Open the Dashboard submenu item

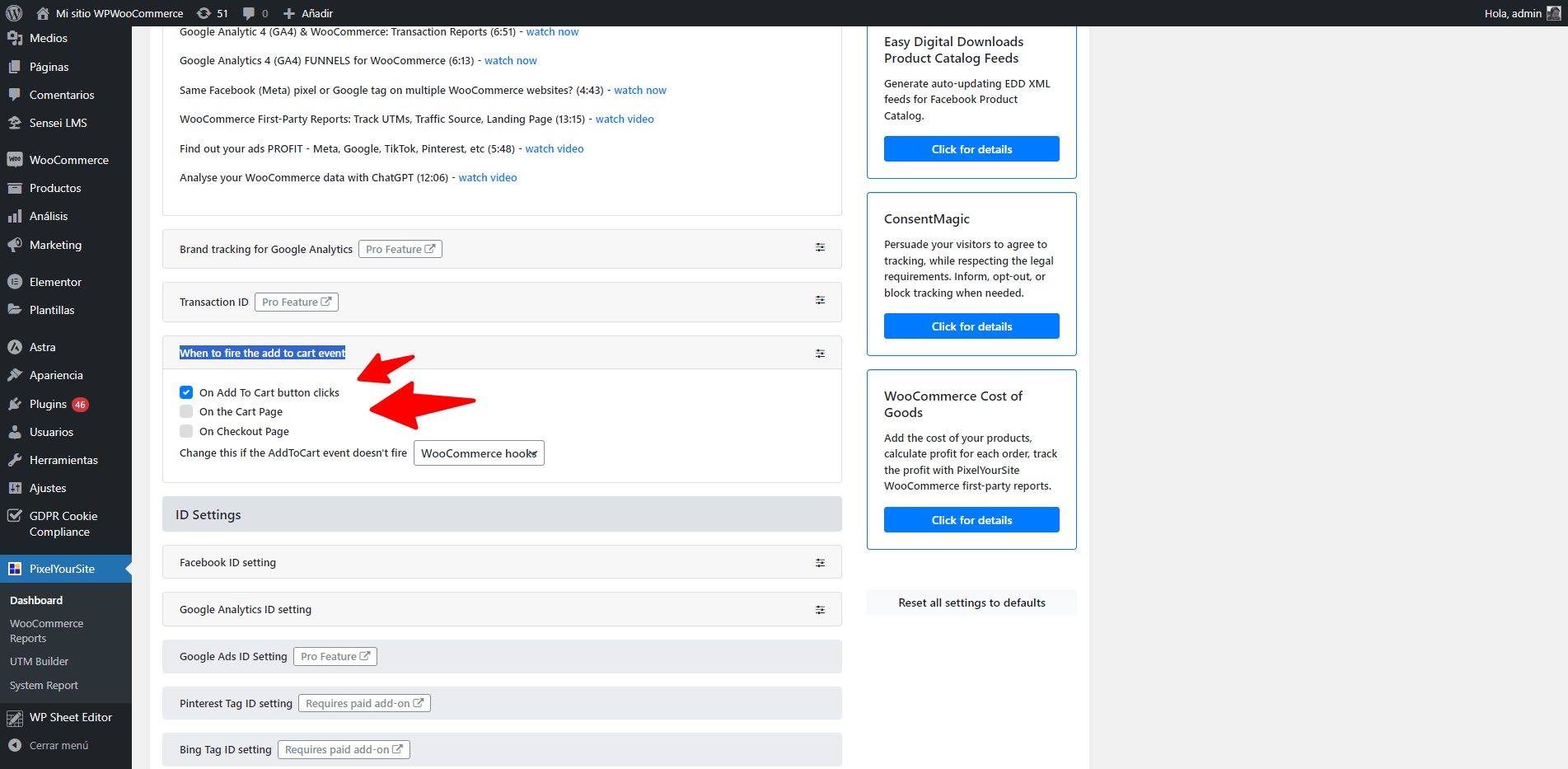point(36,600)
